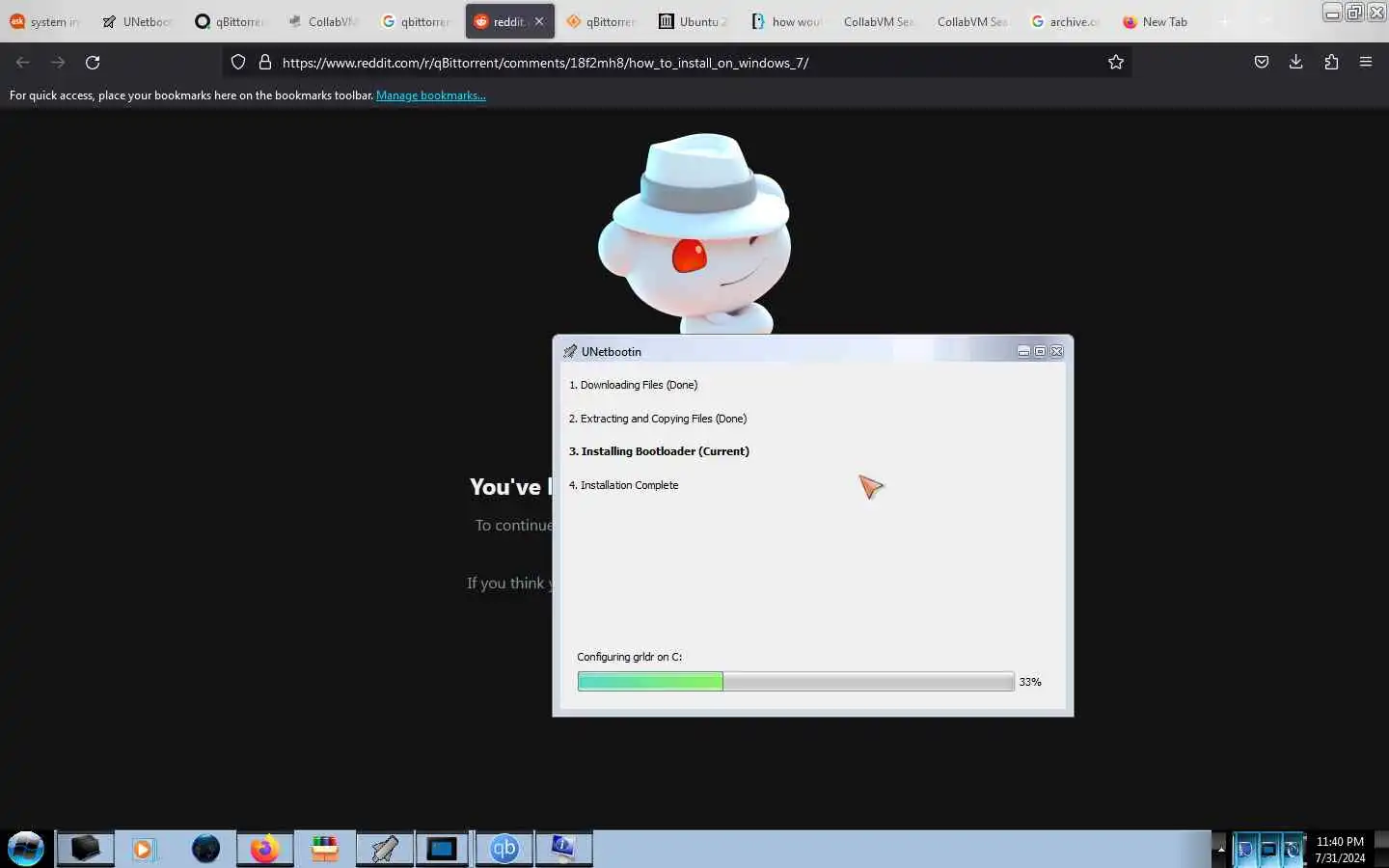
Task: Open the black console window taskbar icon
Action: coord(443,849)
